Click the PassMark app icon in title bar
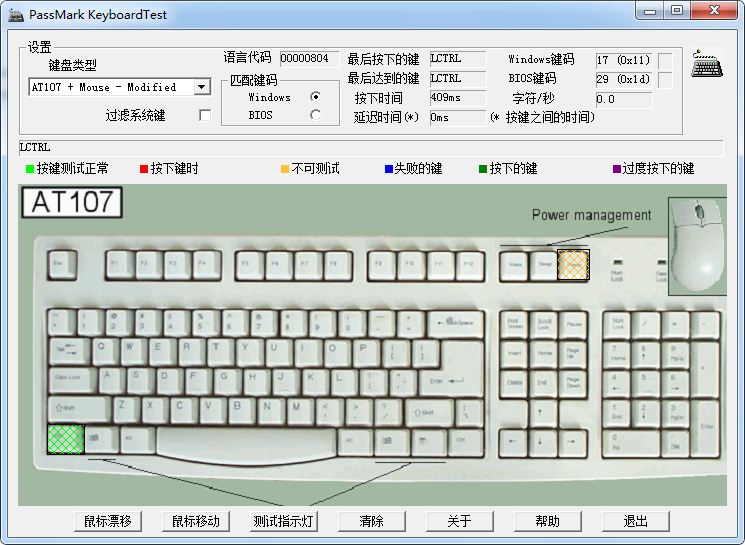Image resolution: width=745 pixels, height=545 pixels. pos(16,15)
